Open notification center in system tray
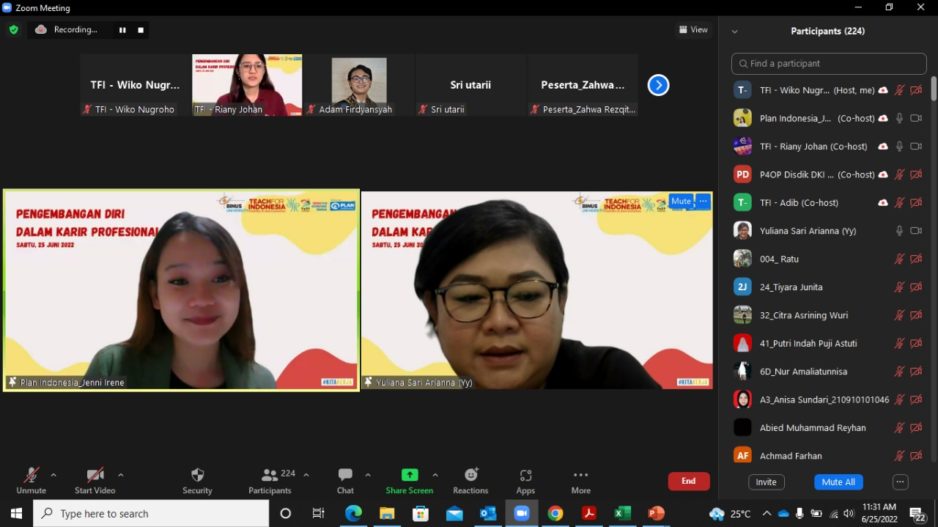This screenshot has height=527, width=938. coord(918,513)
